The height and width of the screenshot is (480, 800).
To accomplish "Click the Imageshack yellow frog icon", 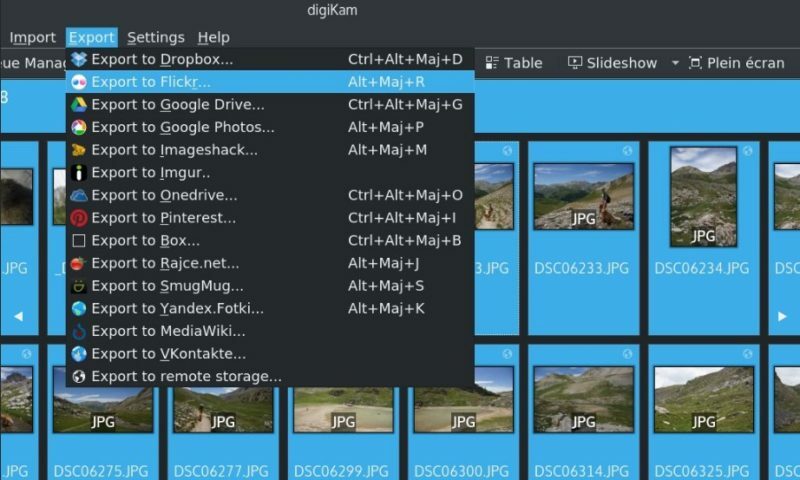I will click(79, 150).
